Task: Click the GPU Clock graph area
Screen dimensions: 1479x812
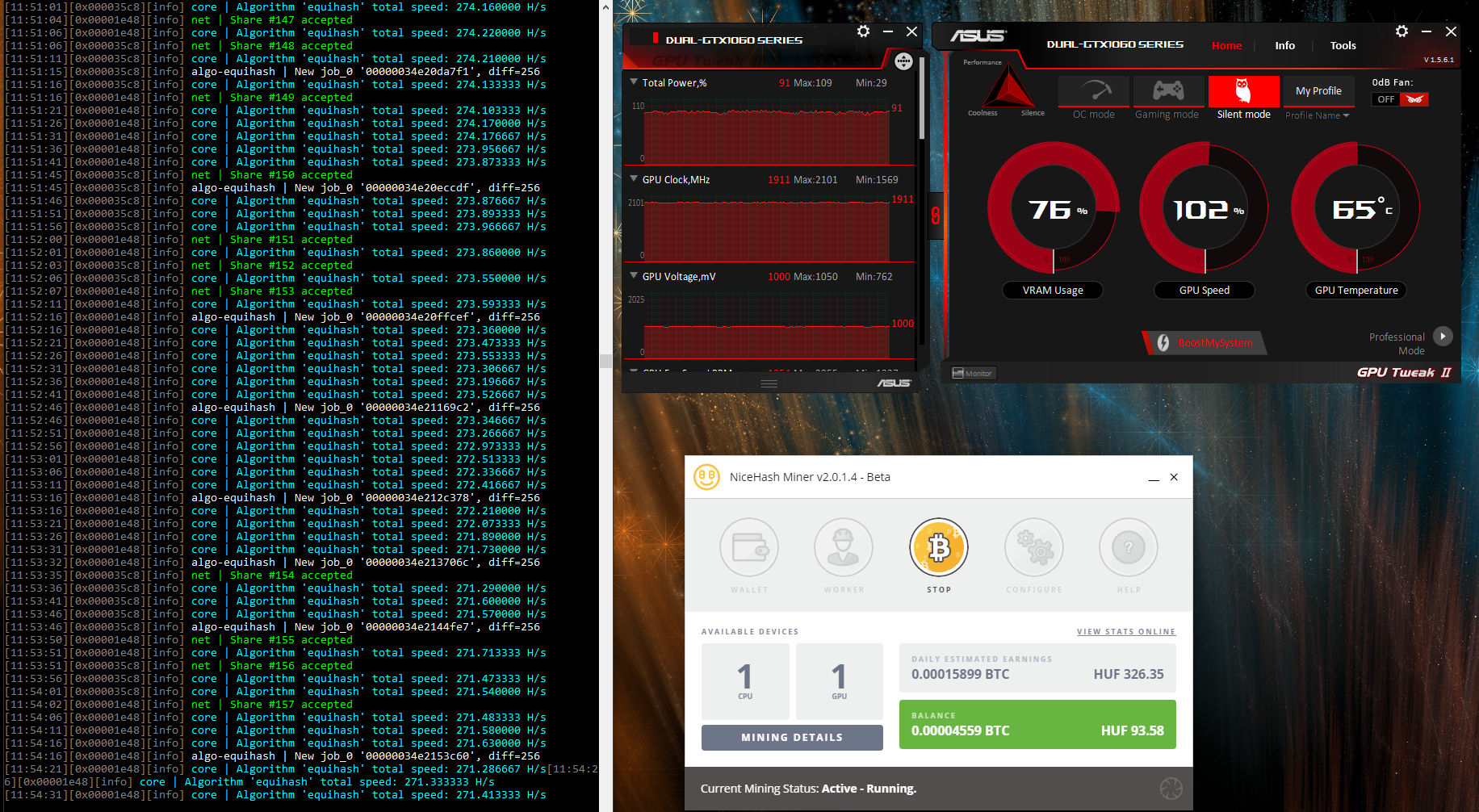Action: (767, 228)
